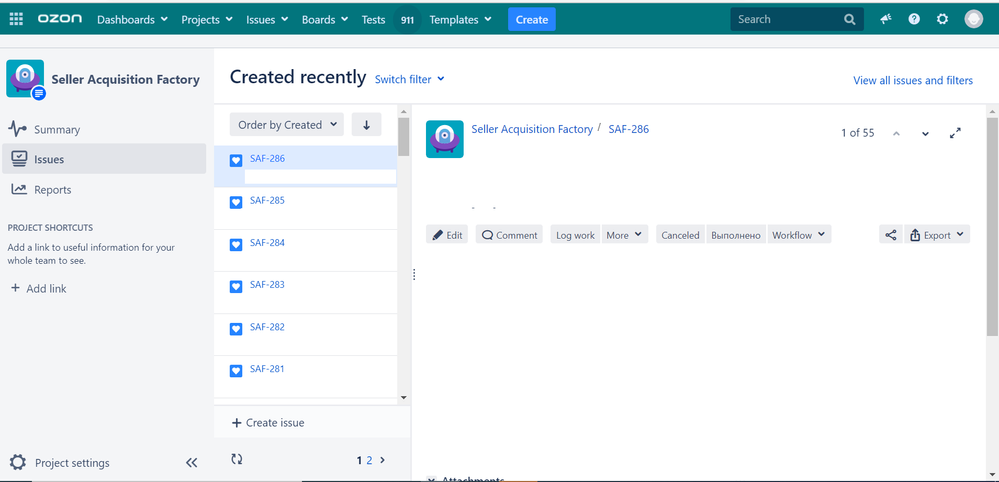This screenshot has width=999, height=482.
Task: Click the search magnifier icon
Action: (850, 20)
